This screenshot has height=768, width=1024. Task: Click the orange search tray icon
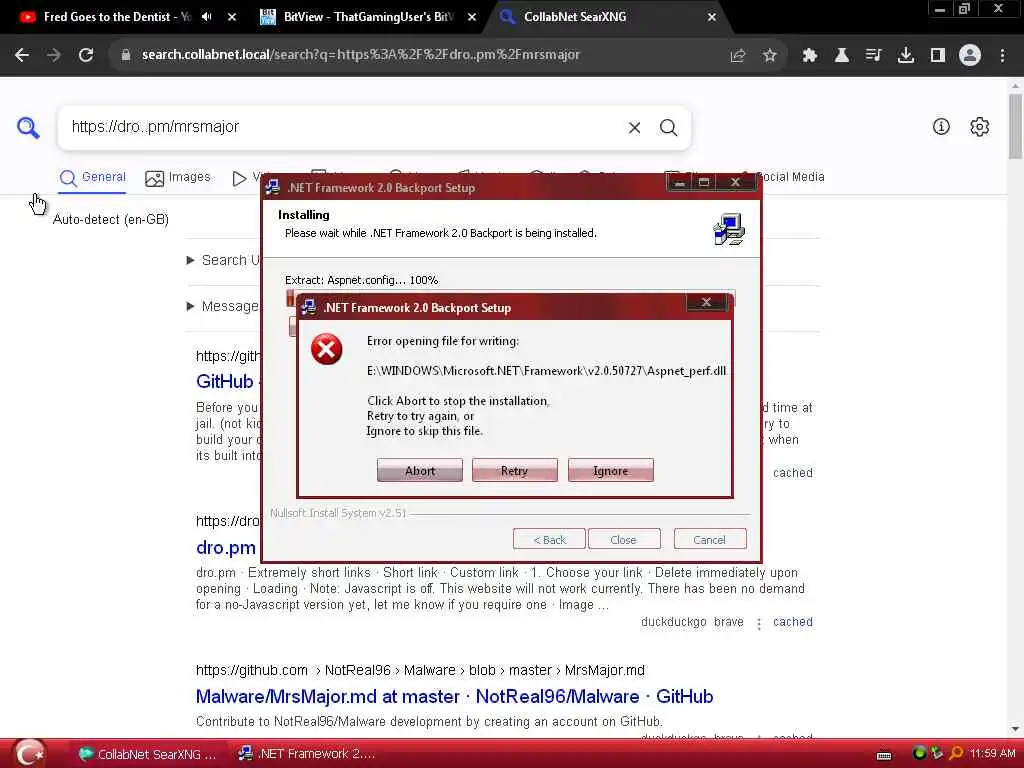(956, 753)
